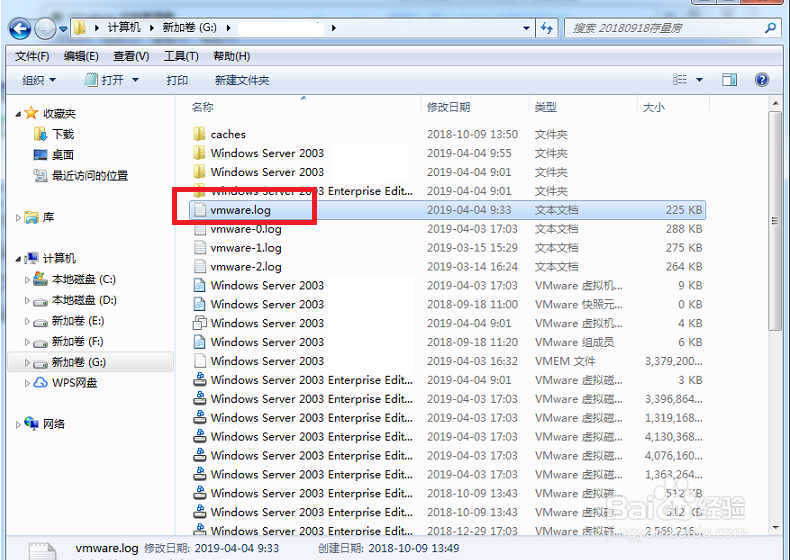Open 新加卷 (E:) drive
Viewport: 790px width, 560px height.
[69, 321]
